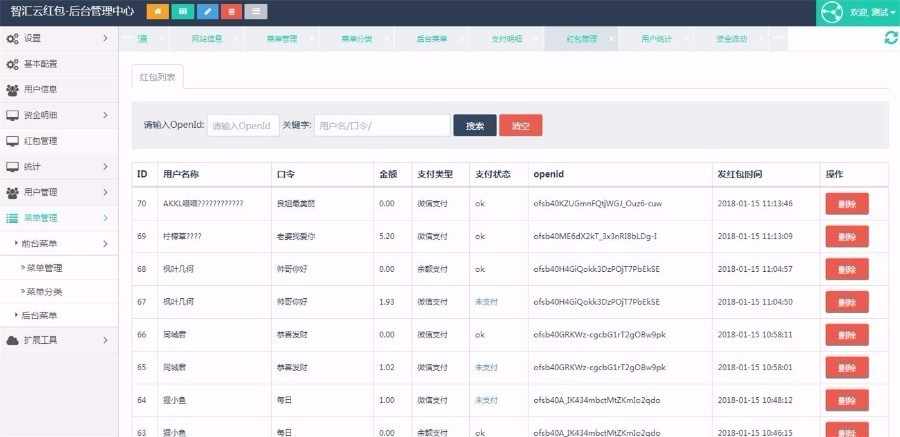Click the green columns icon button in header
The height and width of the screenshot is (437, 900).
[x=183, y=11]
